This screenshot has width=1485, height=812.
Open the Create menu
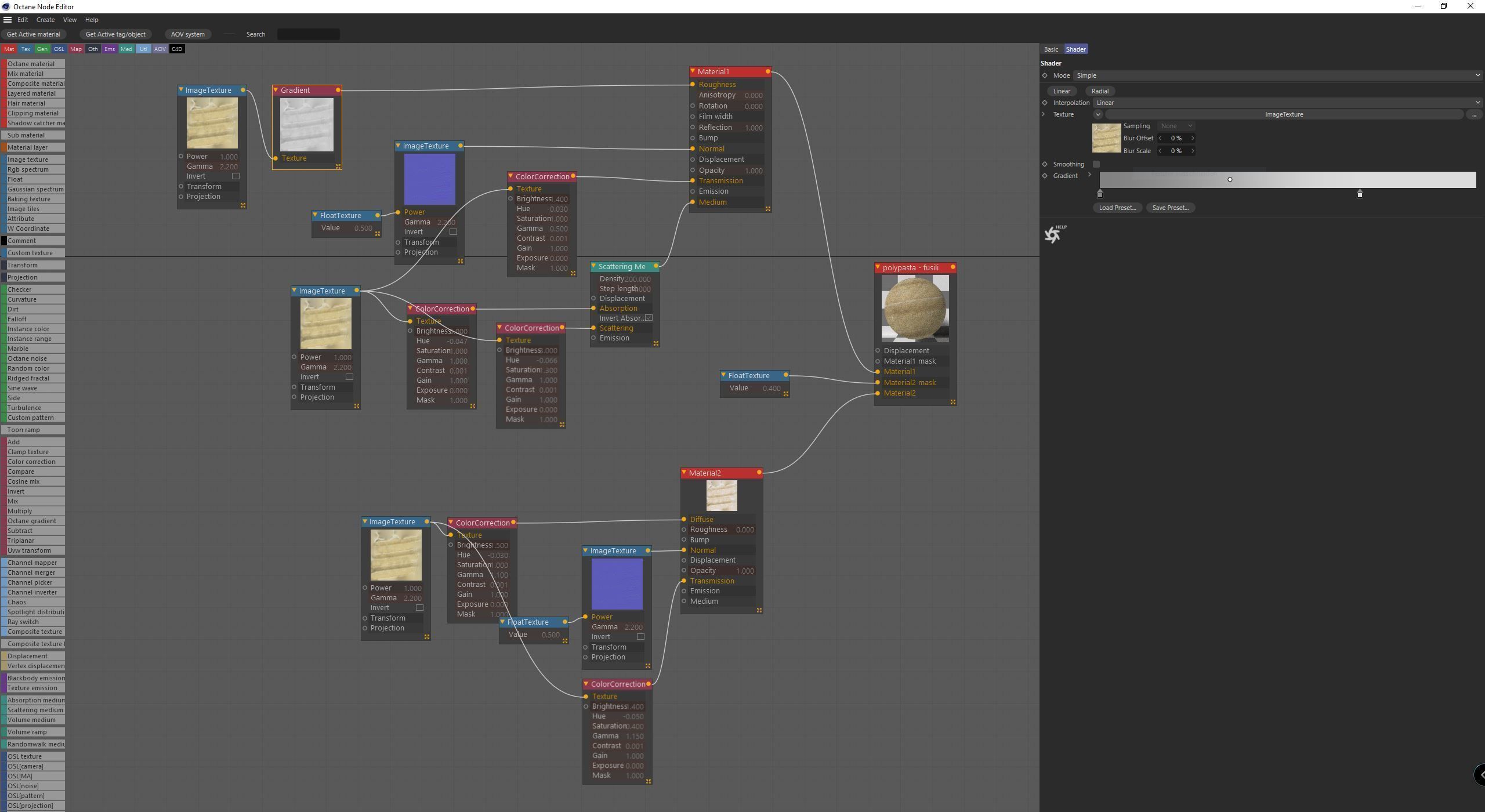tap(45, 20)
